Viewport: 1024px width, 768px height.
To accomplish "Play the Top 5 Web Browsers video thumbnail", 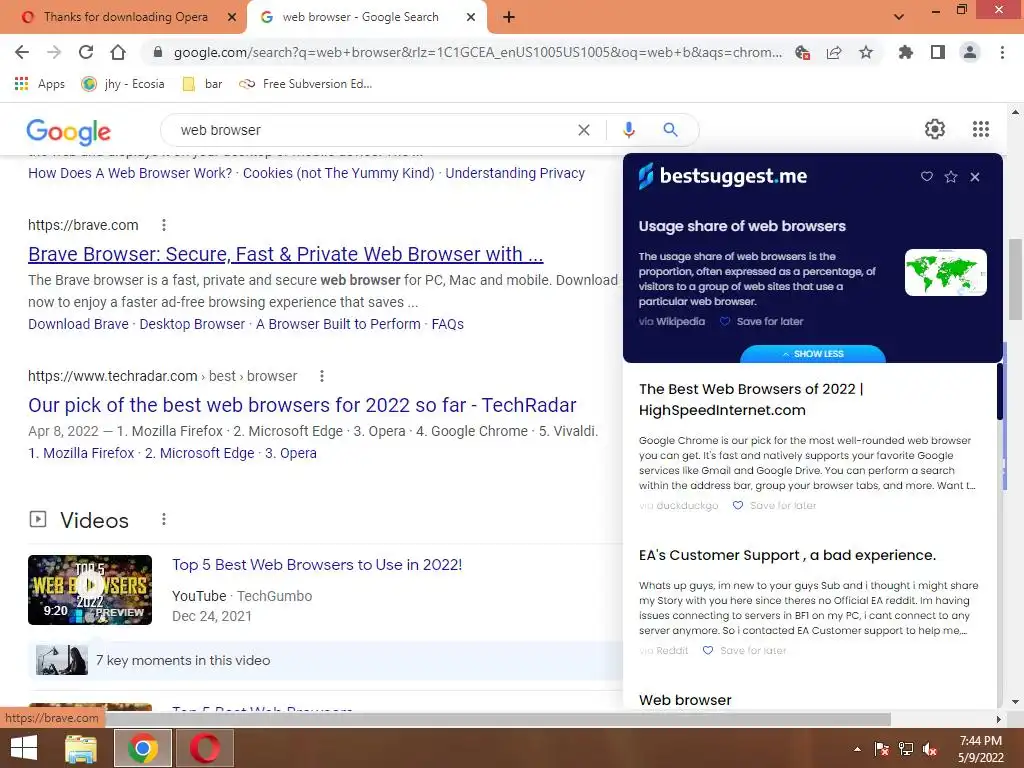I will [90, 590].
